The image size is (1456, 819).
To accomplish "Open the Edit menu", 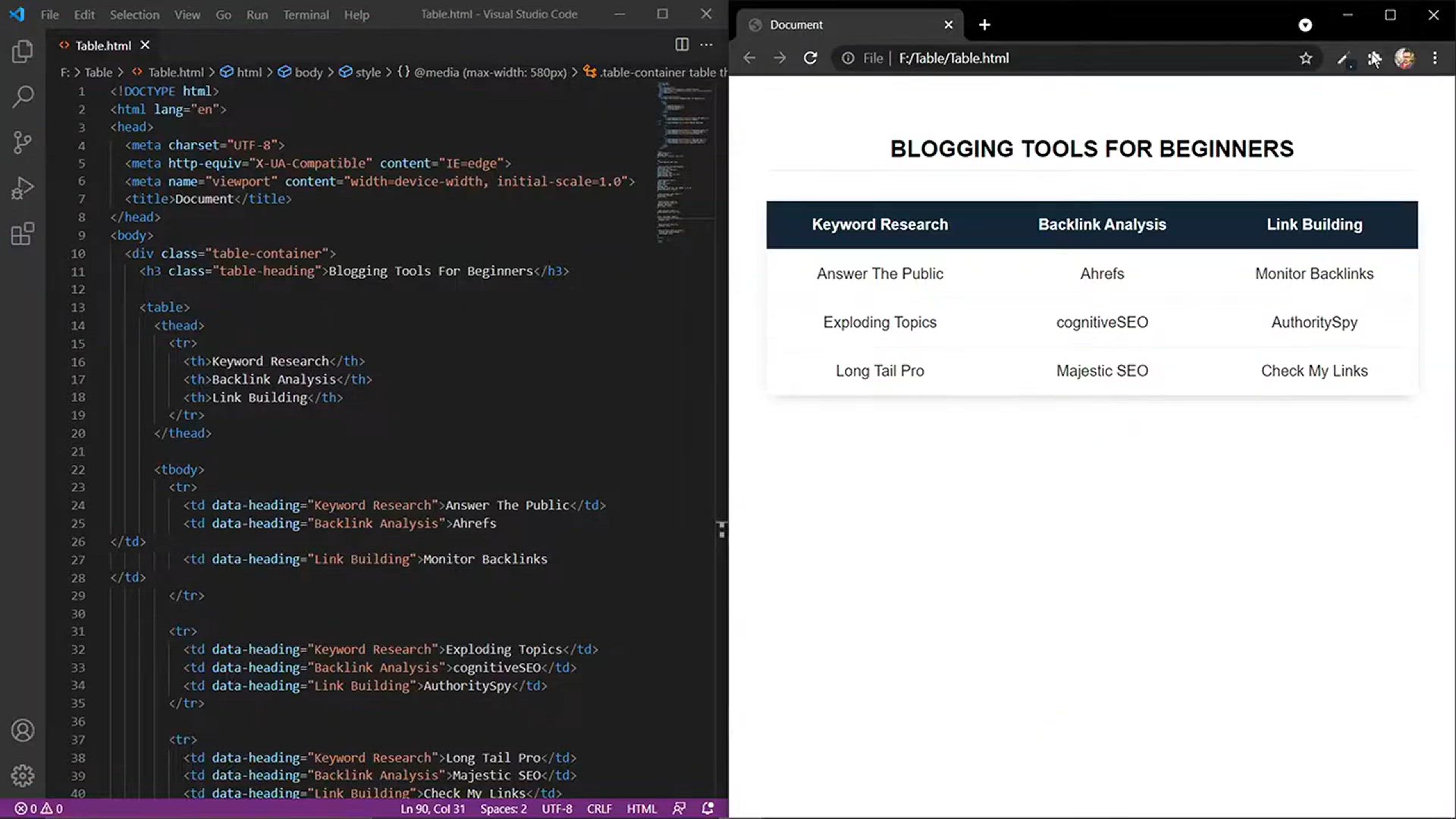I will (84, 14).
